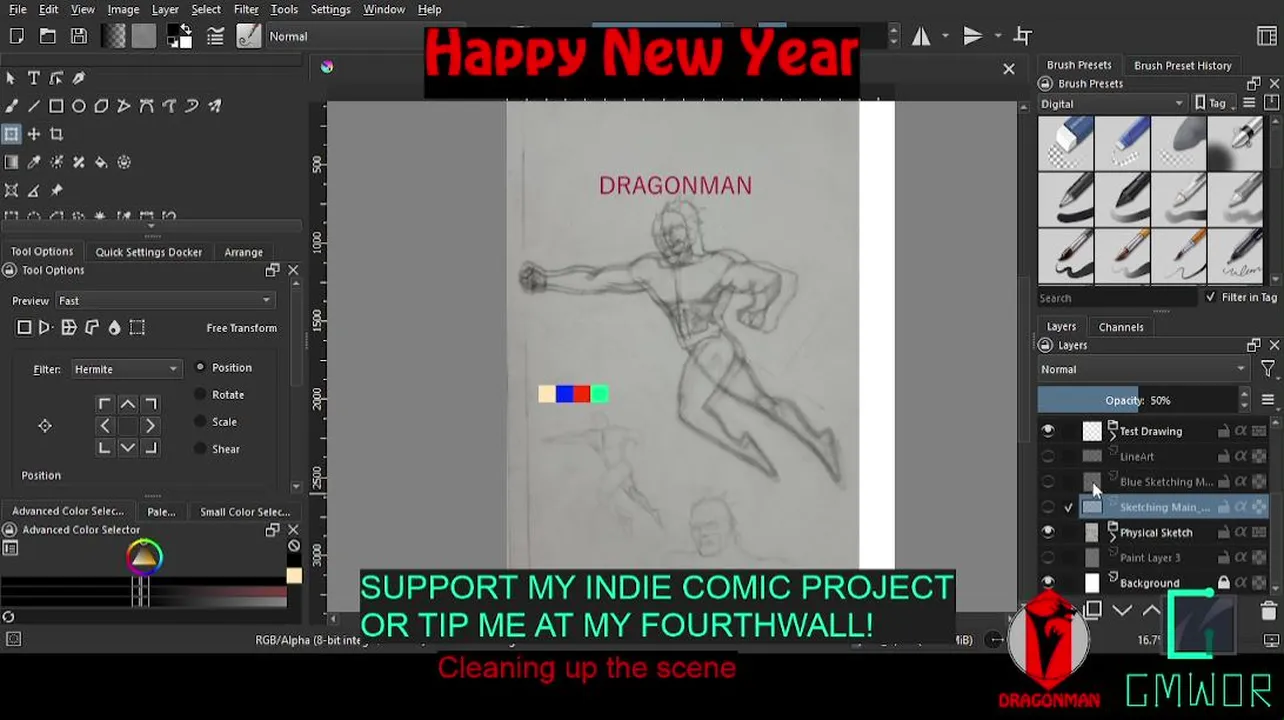Toggle horizontal mirror in top toolbar
Screen dimensions: 1284x720
pyautogui.click(x=920, y=37)
